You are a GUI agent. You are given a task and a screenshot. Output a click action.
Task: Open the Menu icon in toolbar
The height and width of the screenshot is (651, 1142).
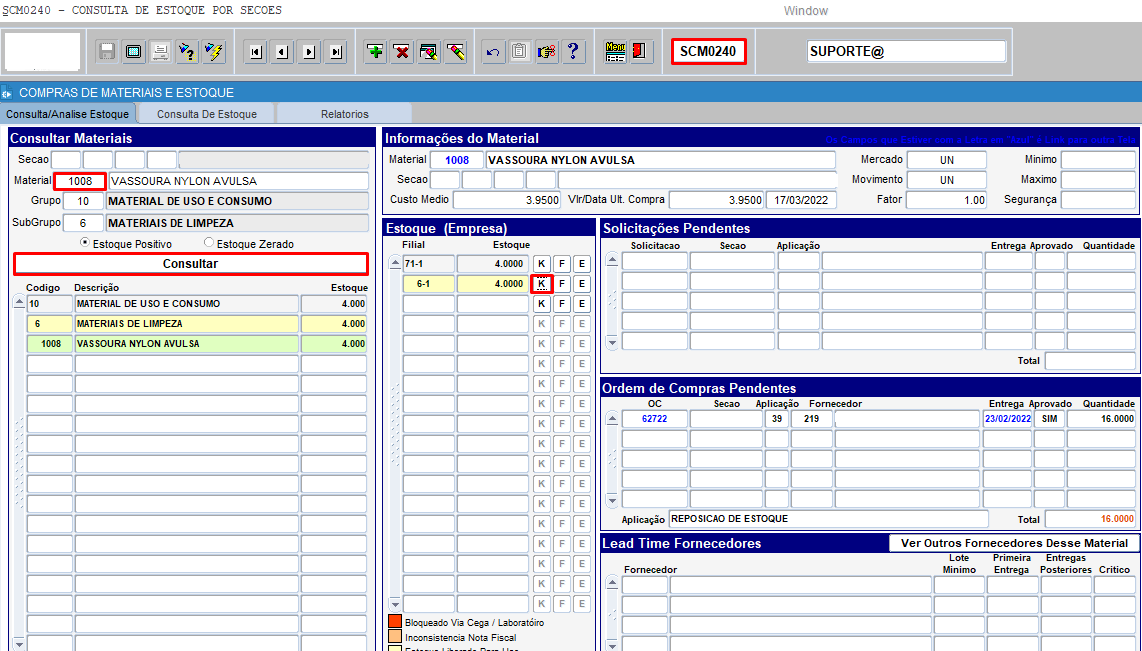(615, 52)
